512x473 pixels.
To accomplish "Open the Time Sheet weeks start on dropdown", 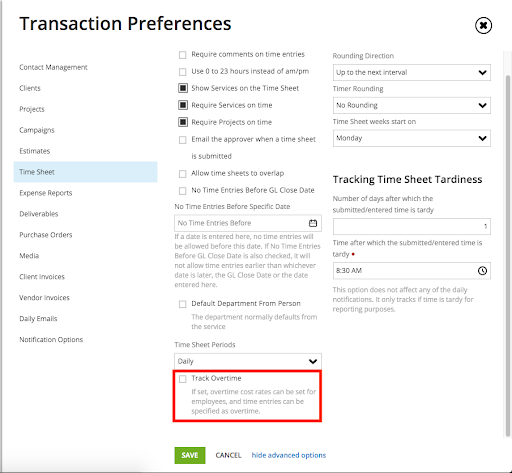I will [412, 138].
